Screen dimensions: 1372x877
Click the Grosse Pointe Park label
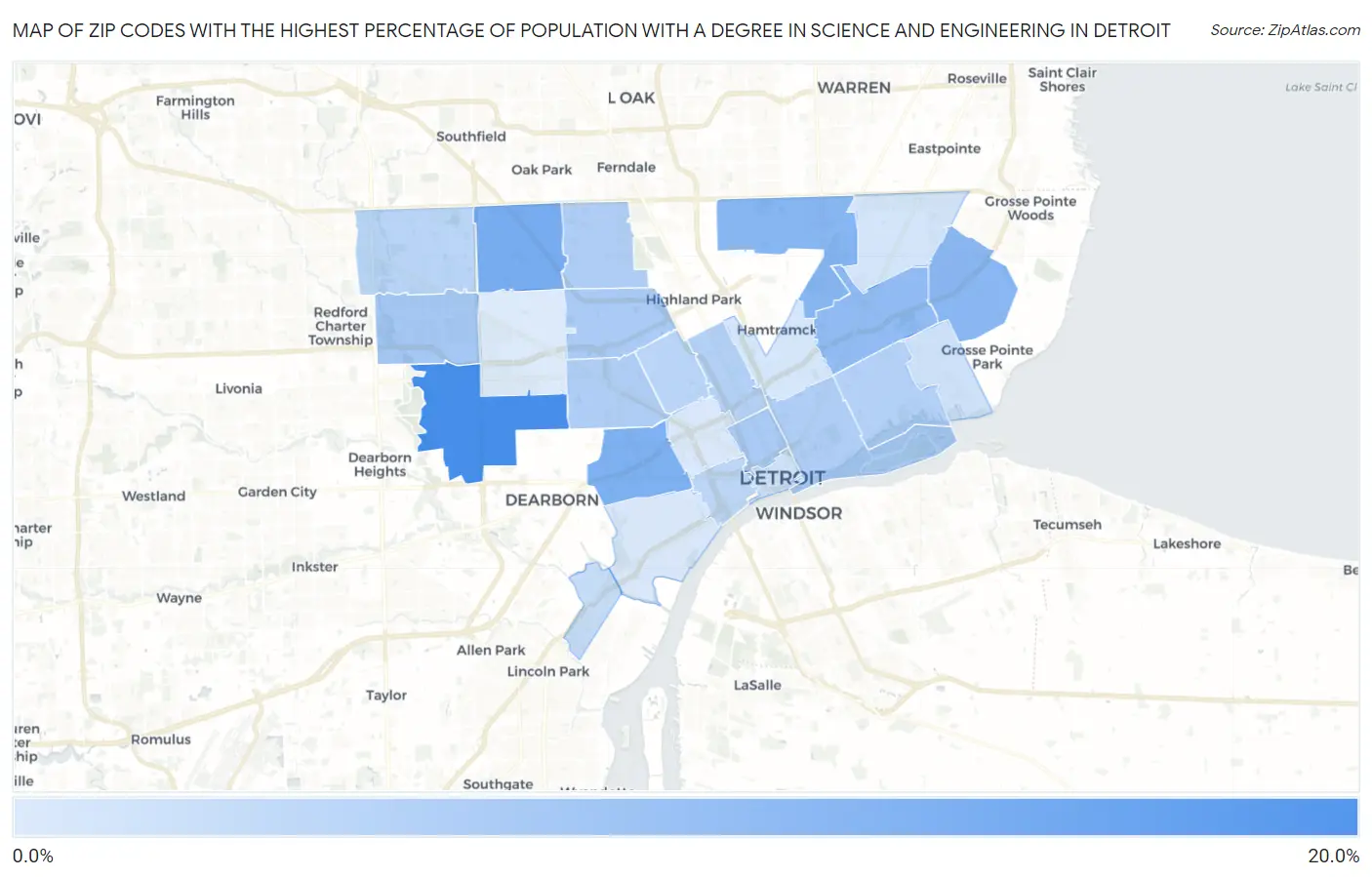click(987, 357)
